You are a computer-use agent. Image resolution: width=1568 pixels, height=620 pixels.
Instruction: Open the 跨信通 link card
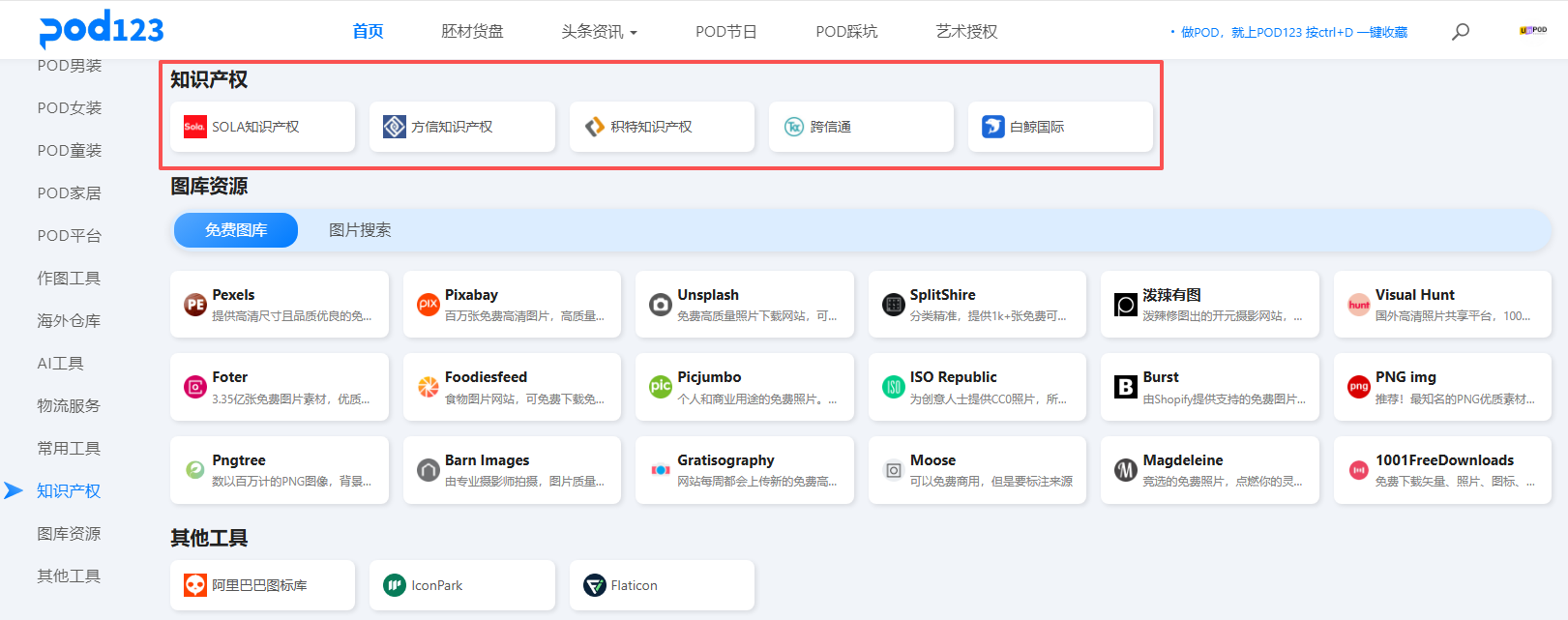tap(860, 127)
